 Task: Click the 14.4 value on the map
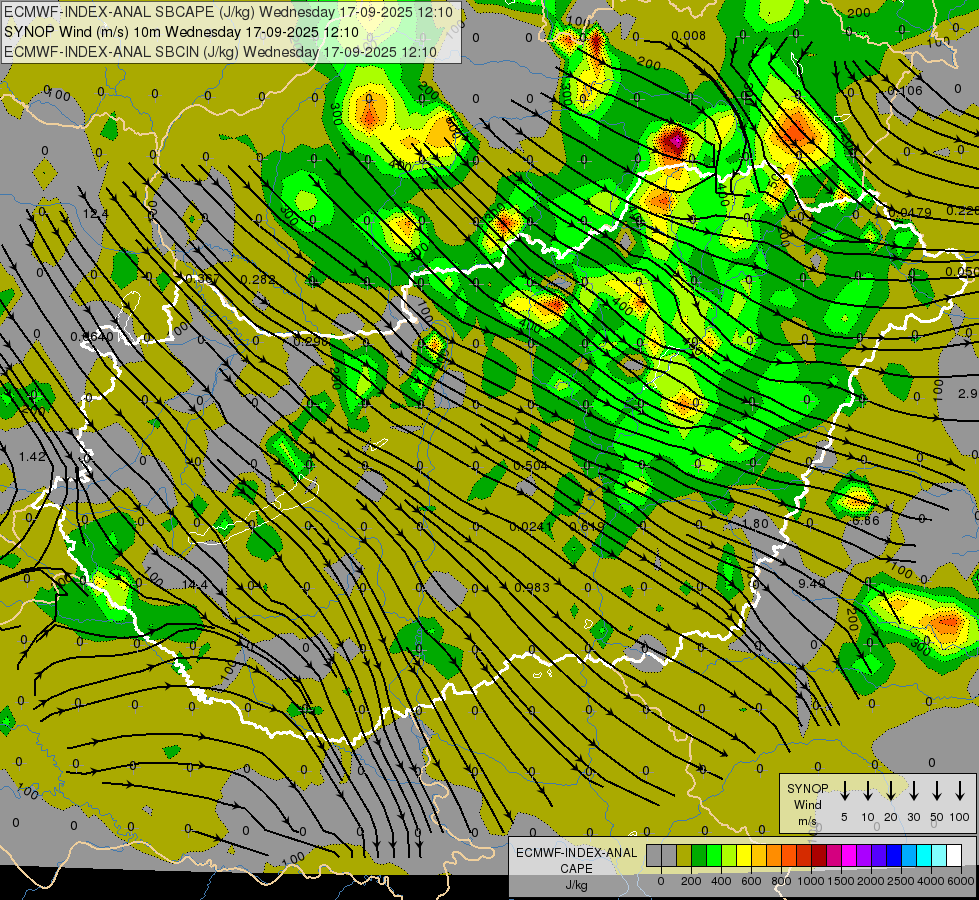point(194,585)
